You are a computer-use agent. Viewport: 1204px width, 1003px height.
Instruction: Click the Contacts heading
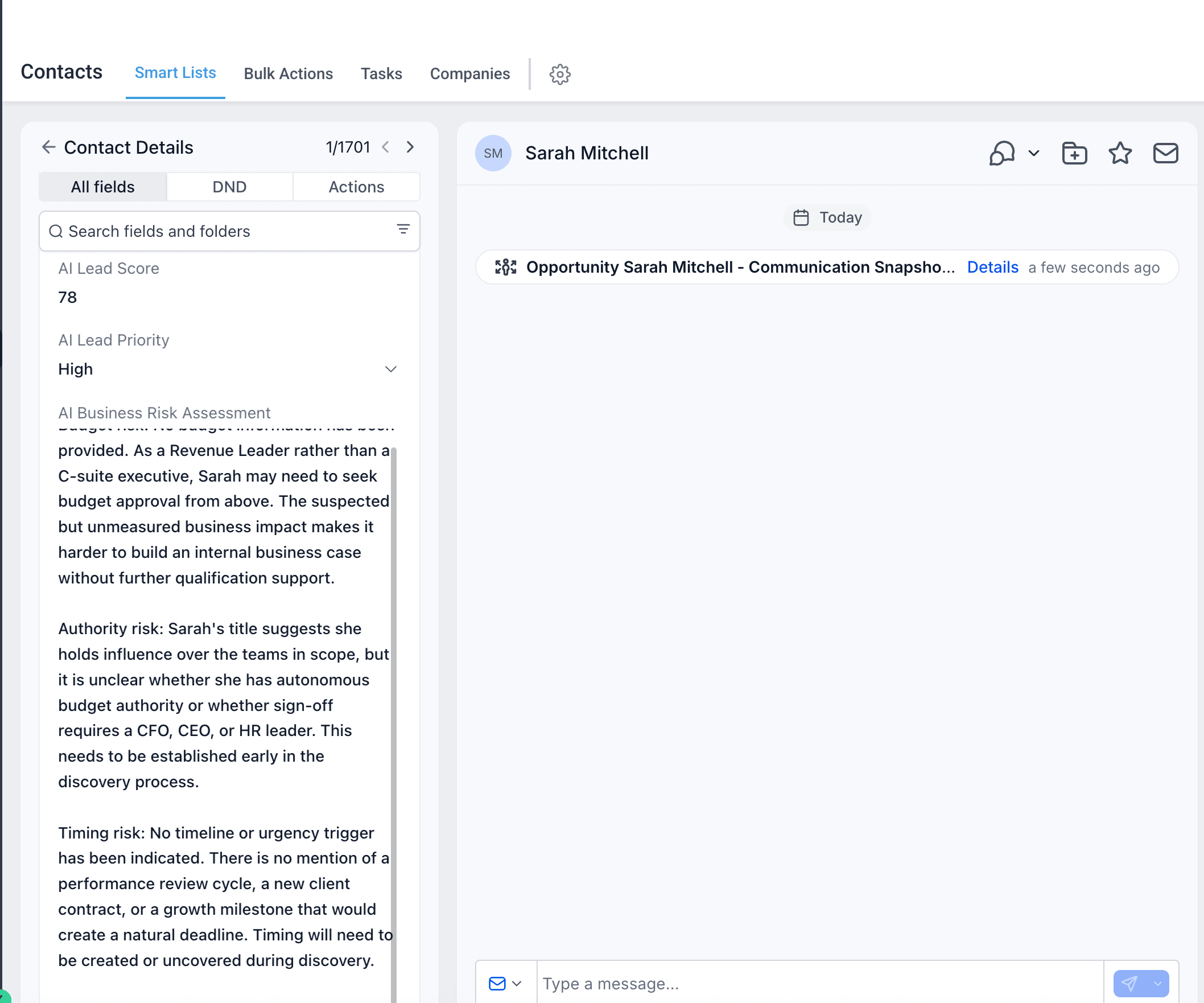click(x=61, y=72)
